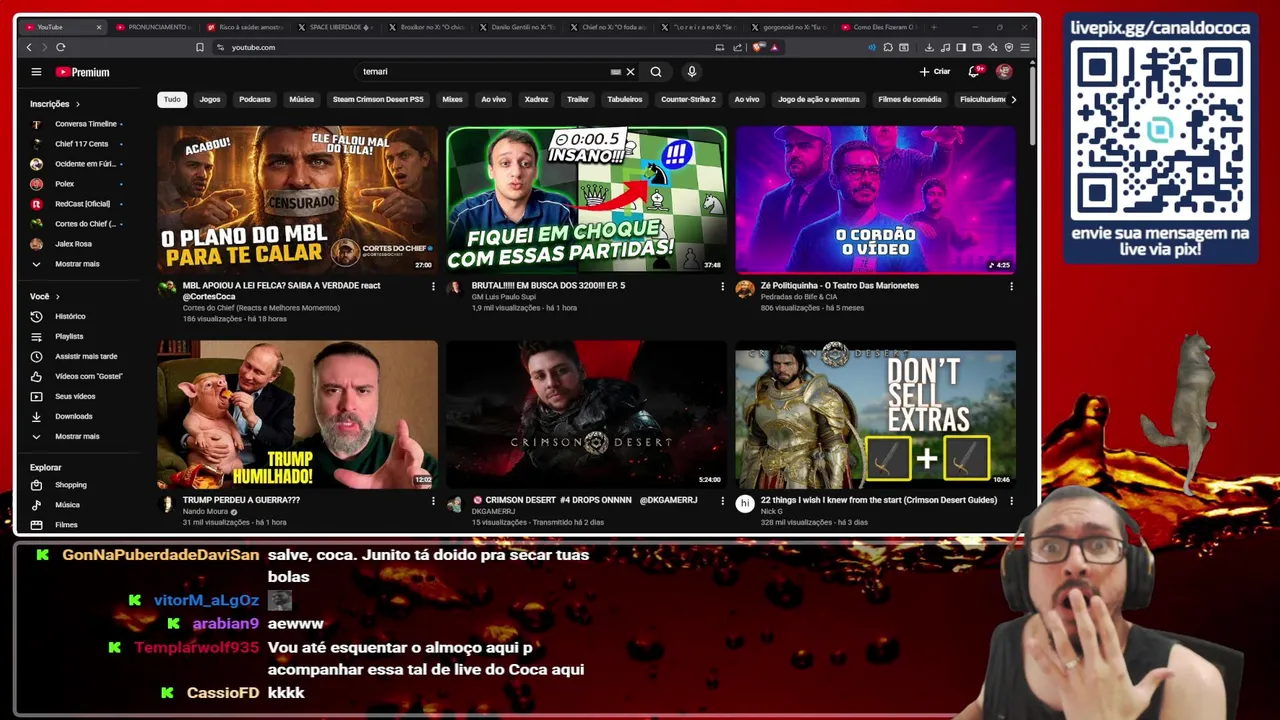Open options for BRUTAL!!!! EM BUSCA DOS 3200 video
Screen dimensions: 1280x720
(722, 286)
